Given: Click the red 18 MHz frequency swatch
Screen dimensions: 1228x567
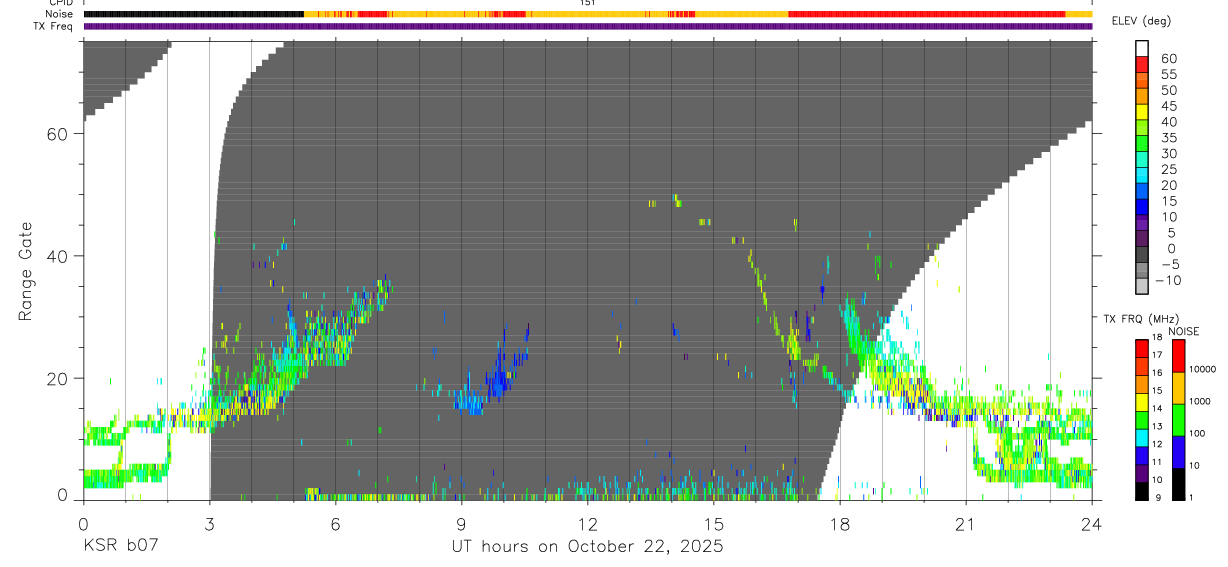Looking at the screenshot, I should point(1141,349).
